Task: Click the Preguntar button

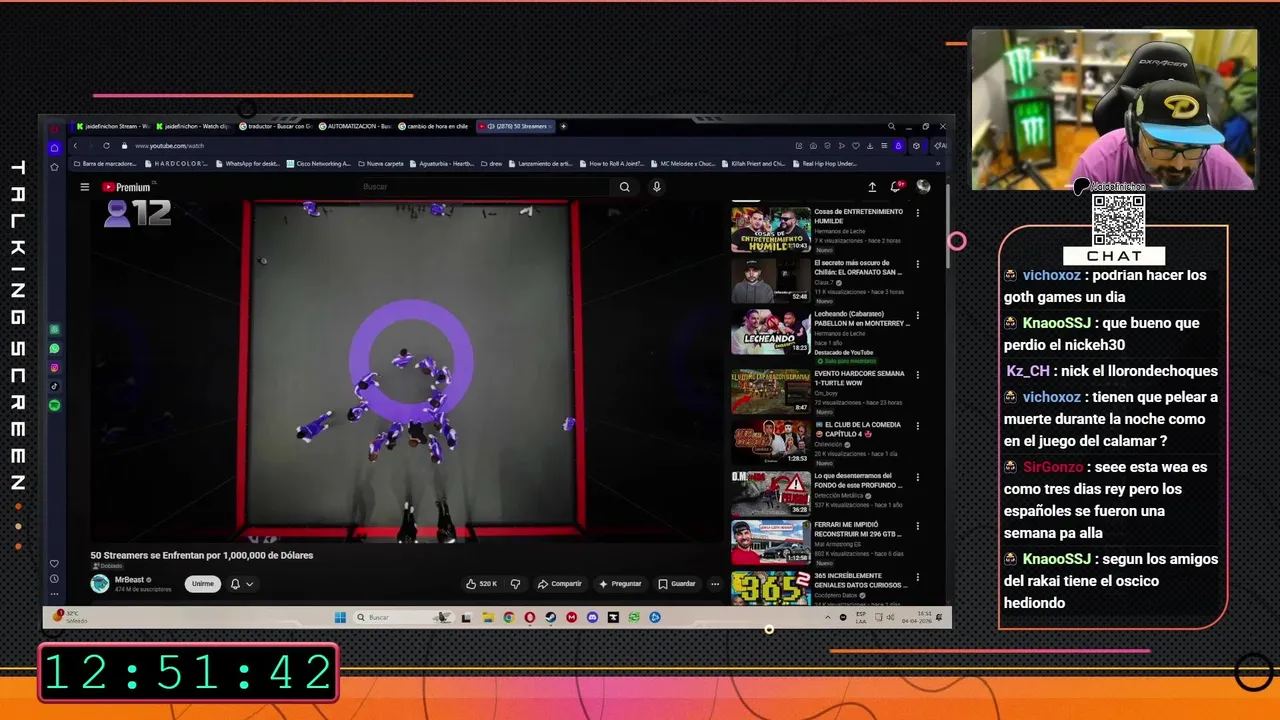Action: click(620, 584)
